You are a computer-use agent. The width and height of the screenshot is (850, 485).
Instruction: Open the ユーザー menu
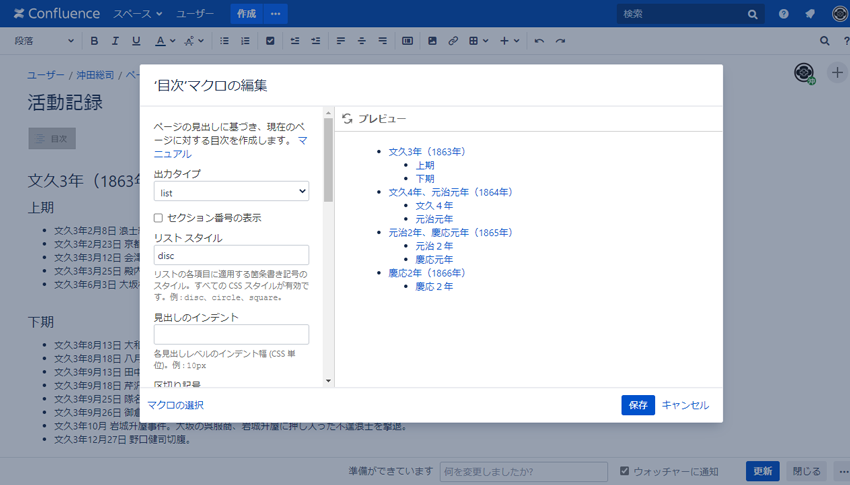pos(195,14)
